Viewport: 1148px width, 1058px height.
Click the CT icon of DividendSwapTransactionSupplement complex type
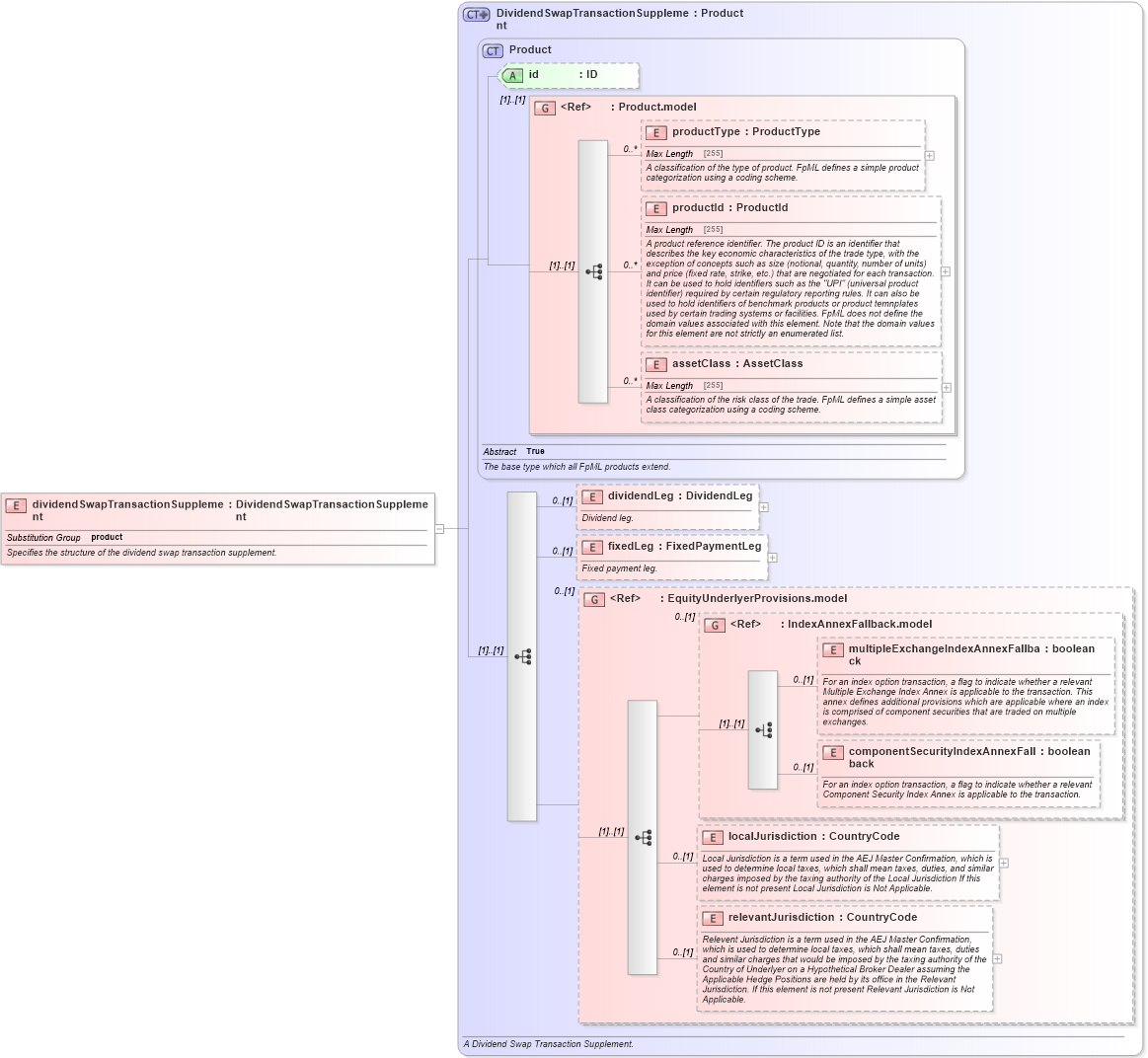[x=477, y=14]
